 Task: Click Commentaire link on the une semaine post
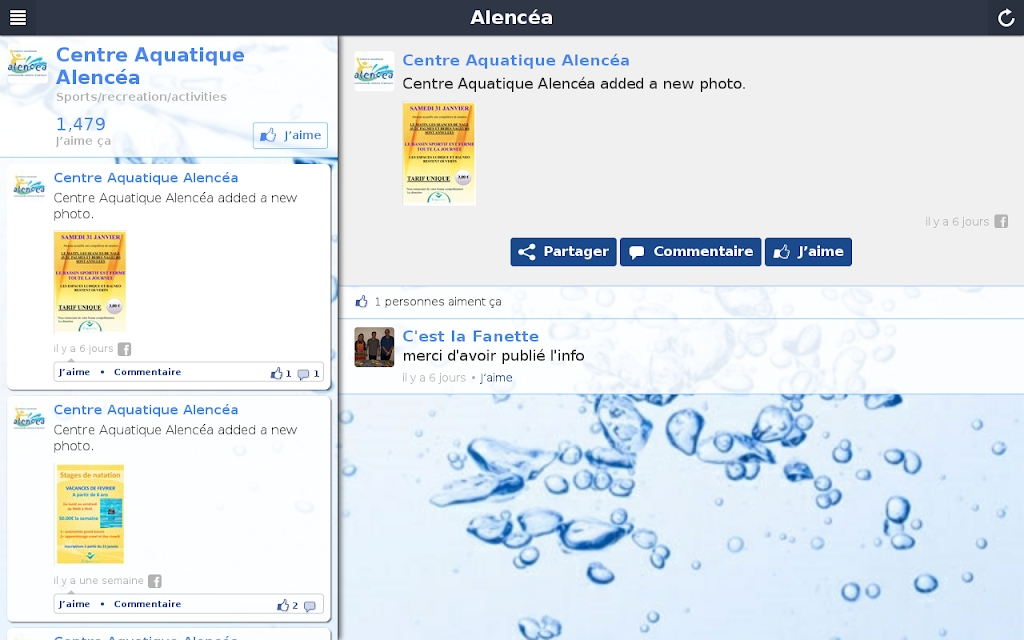148,604
